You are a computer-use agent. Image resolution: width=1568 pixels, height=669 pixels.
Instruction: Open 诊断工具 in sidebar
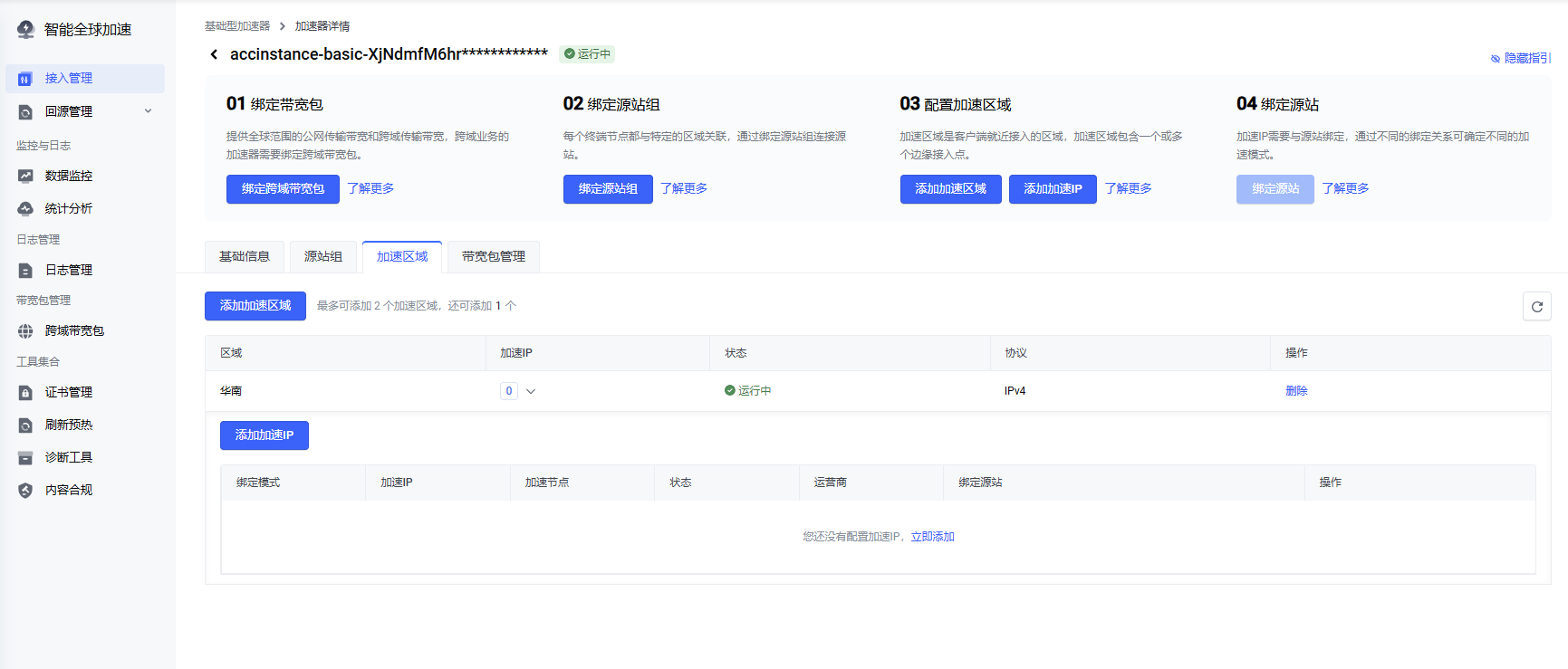click(x=69, y=458)
